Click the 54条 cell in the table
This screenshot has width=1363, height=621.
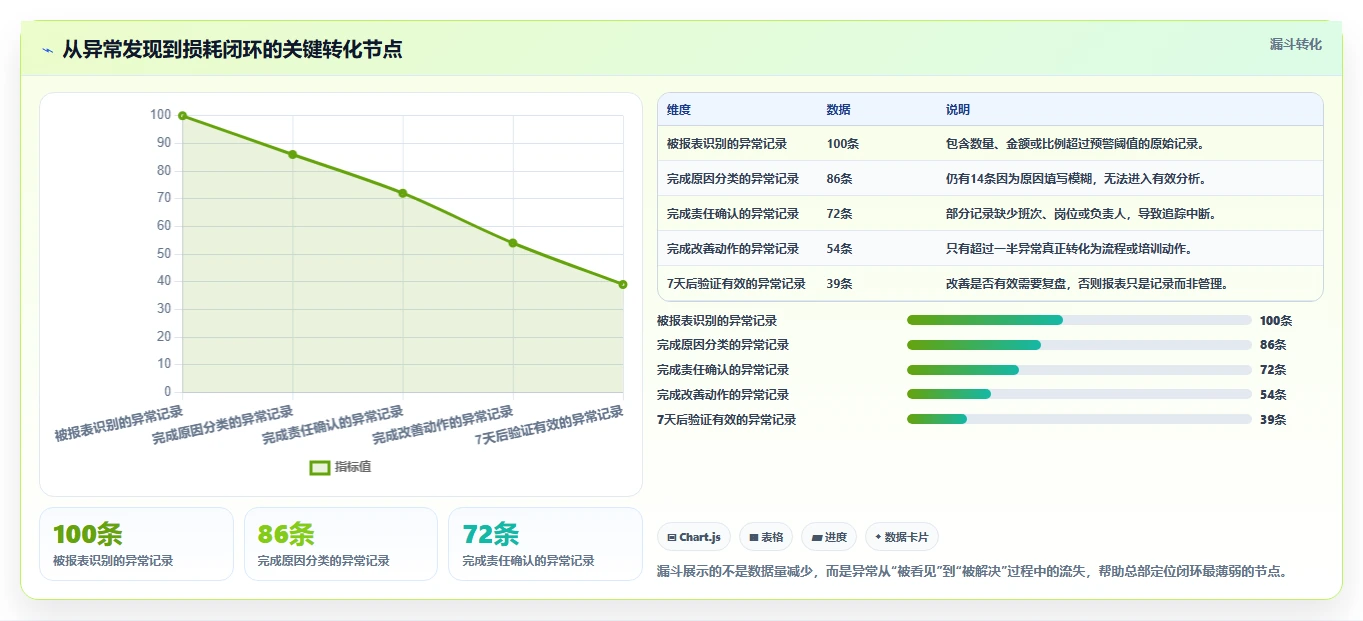tap(840, 249)
